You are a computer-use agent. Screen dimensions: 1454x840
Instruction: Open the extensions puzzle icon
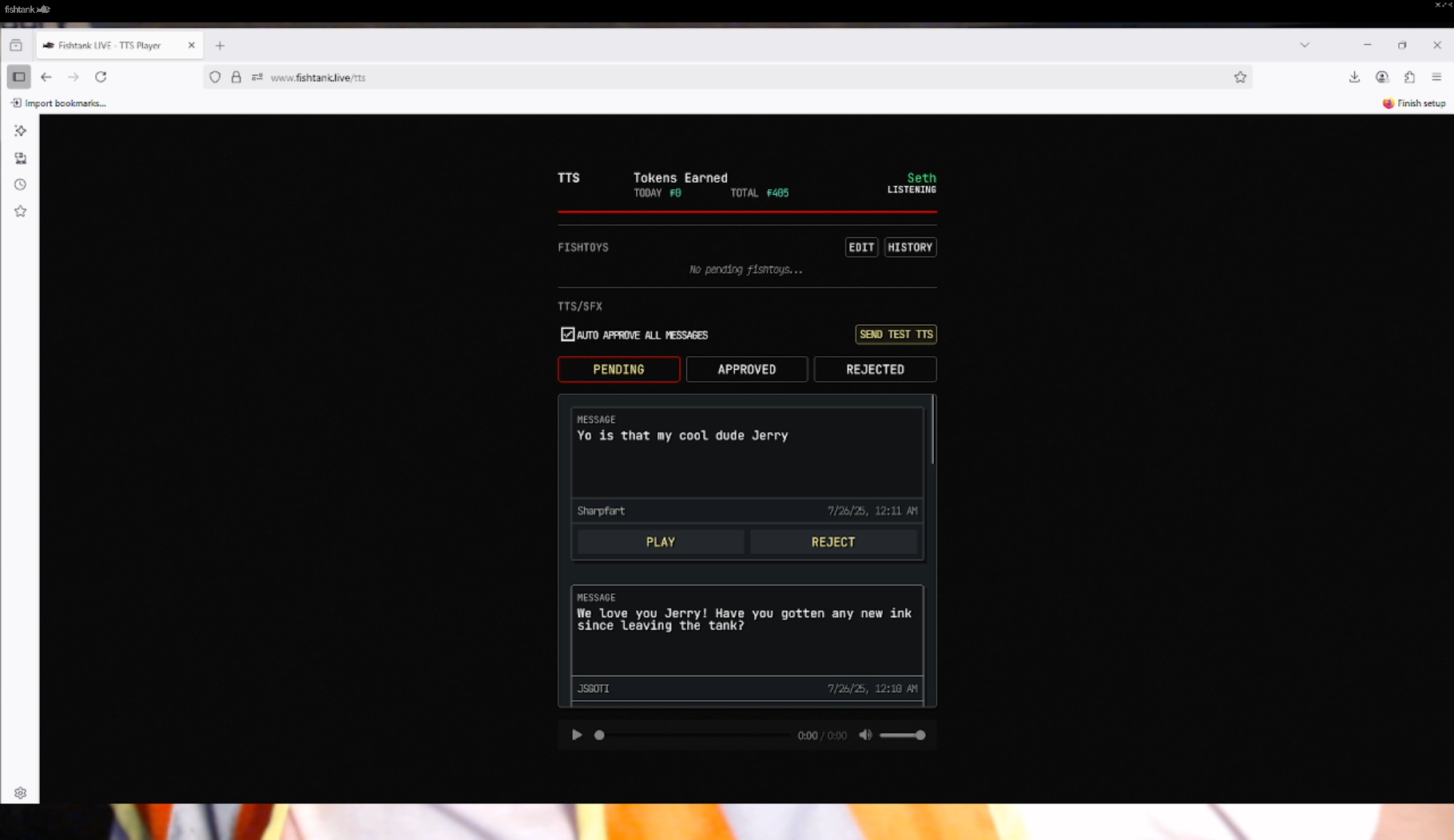pyautogui.click(x=1409, y=77)
